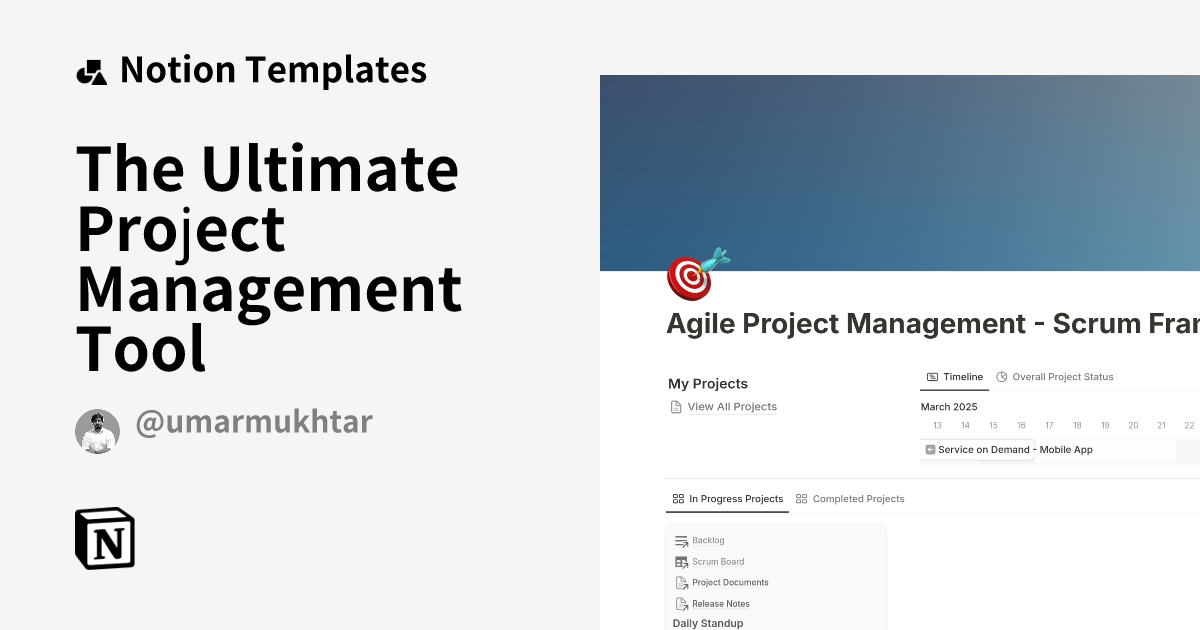Click the document icon beside Project Documents
1200x630 pixels.
point(679,582)
